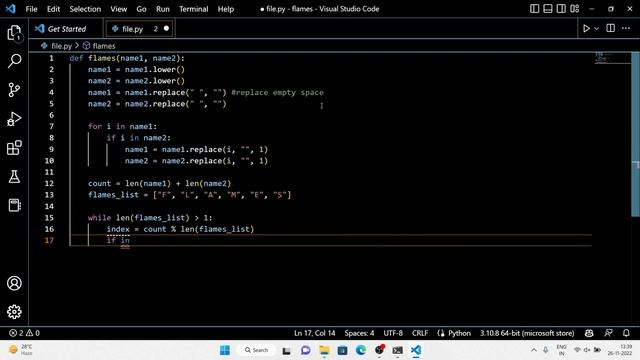Open the Run menu
Screen dimensions: 640x360
162,9
